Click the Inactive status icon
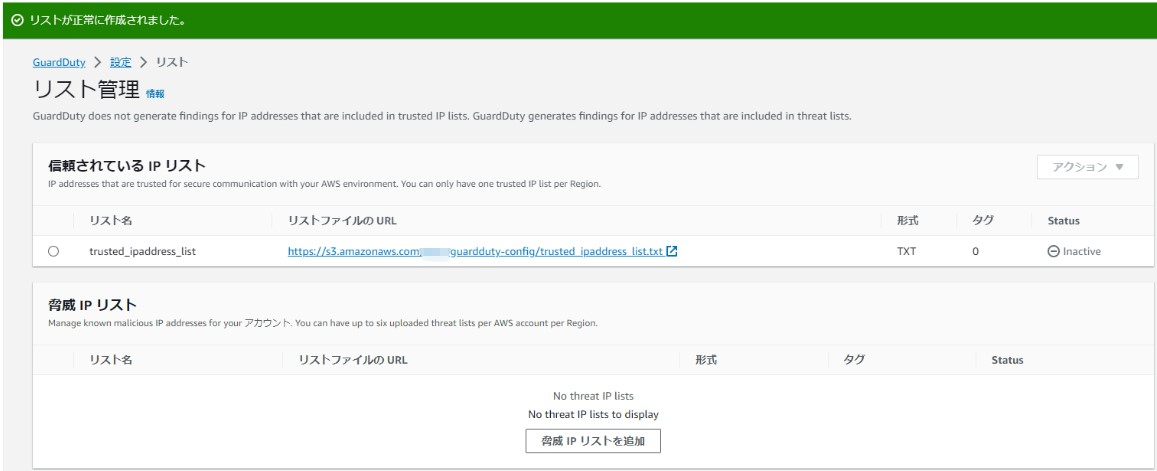Image resolution: width=1157 pixels, height=471 pixels. tap(1053, 252)
